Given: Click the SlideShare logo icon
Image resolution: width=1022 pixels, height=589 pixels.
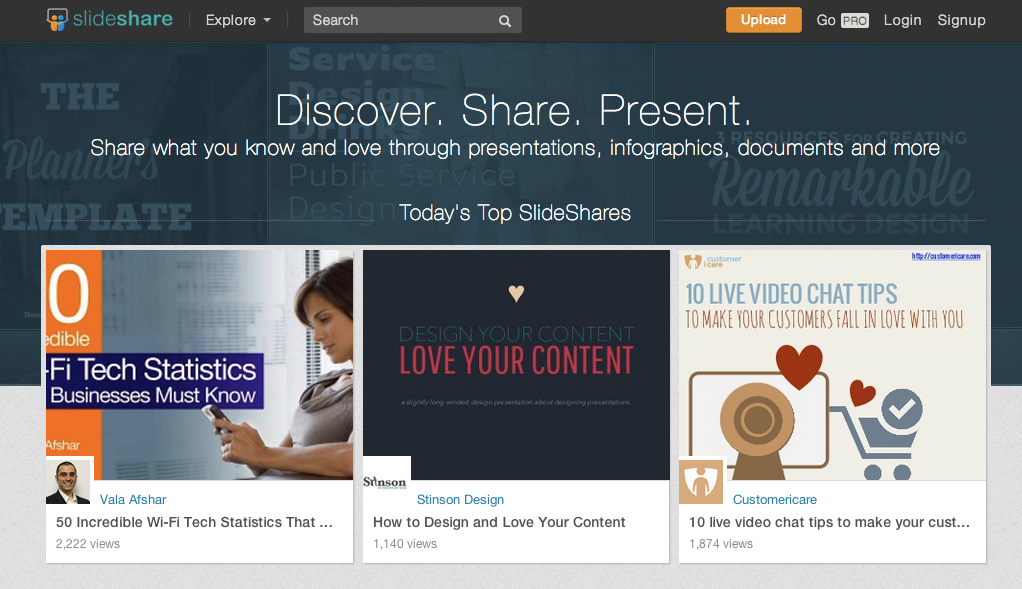Looking at the screenshot, I should coord(57,20).
